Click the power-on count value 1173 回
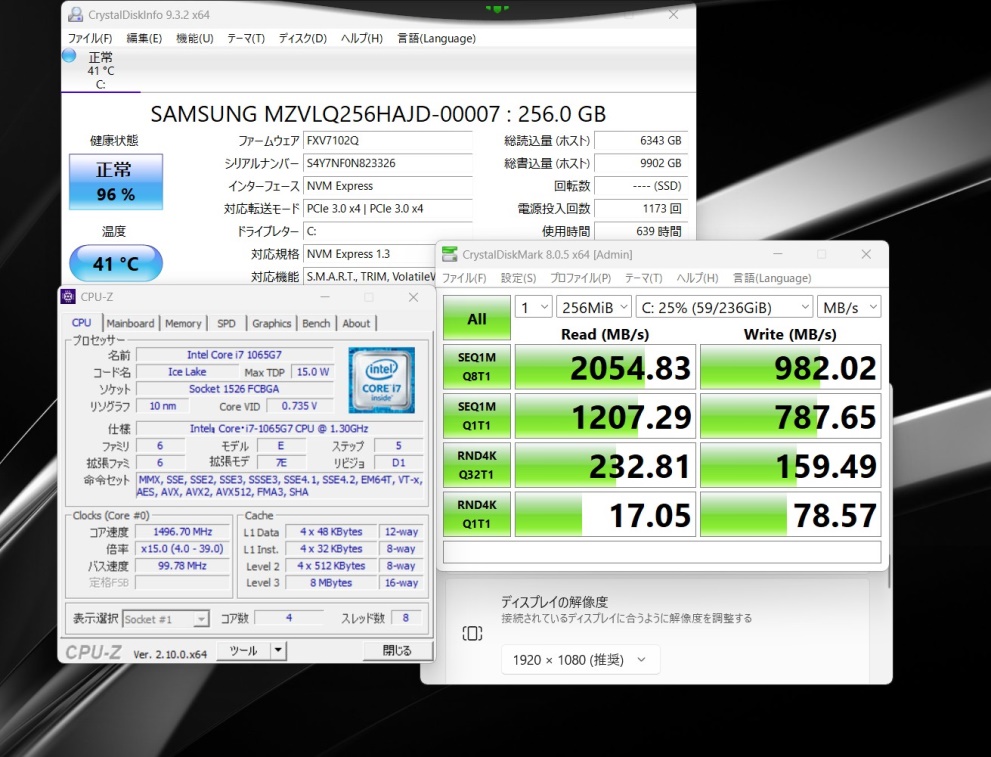991x757 pixels. [641, 209]
